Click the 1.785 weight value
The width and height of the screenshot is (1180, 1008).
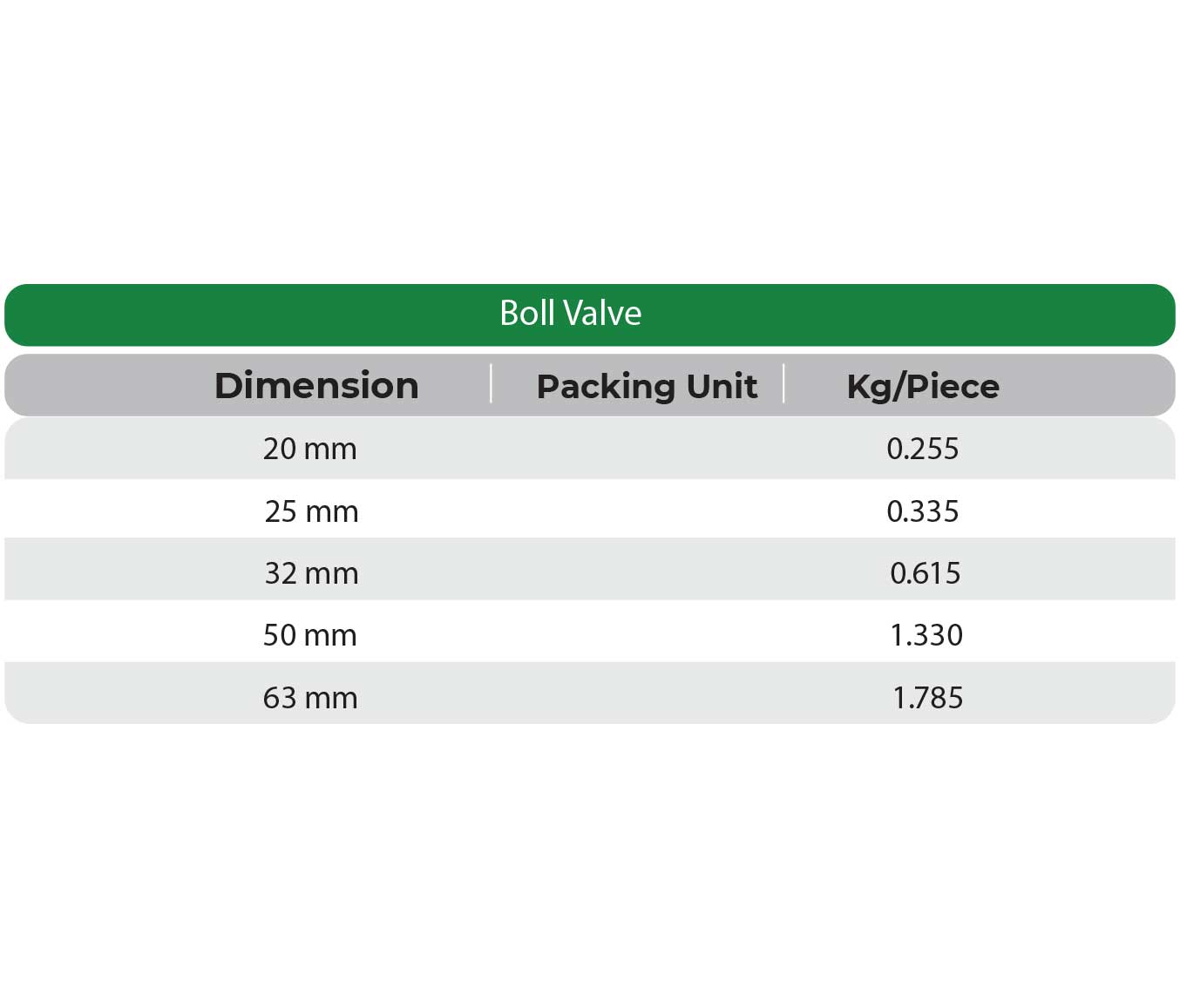927,698
